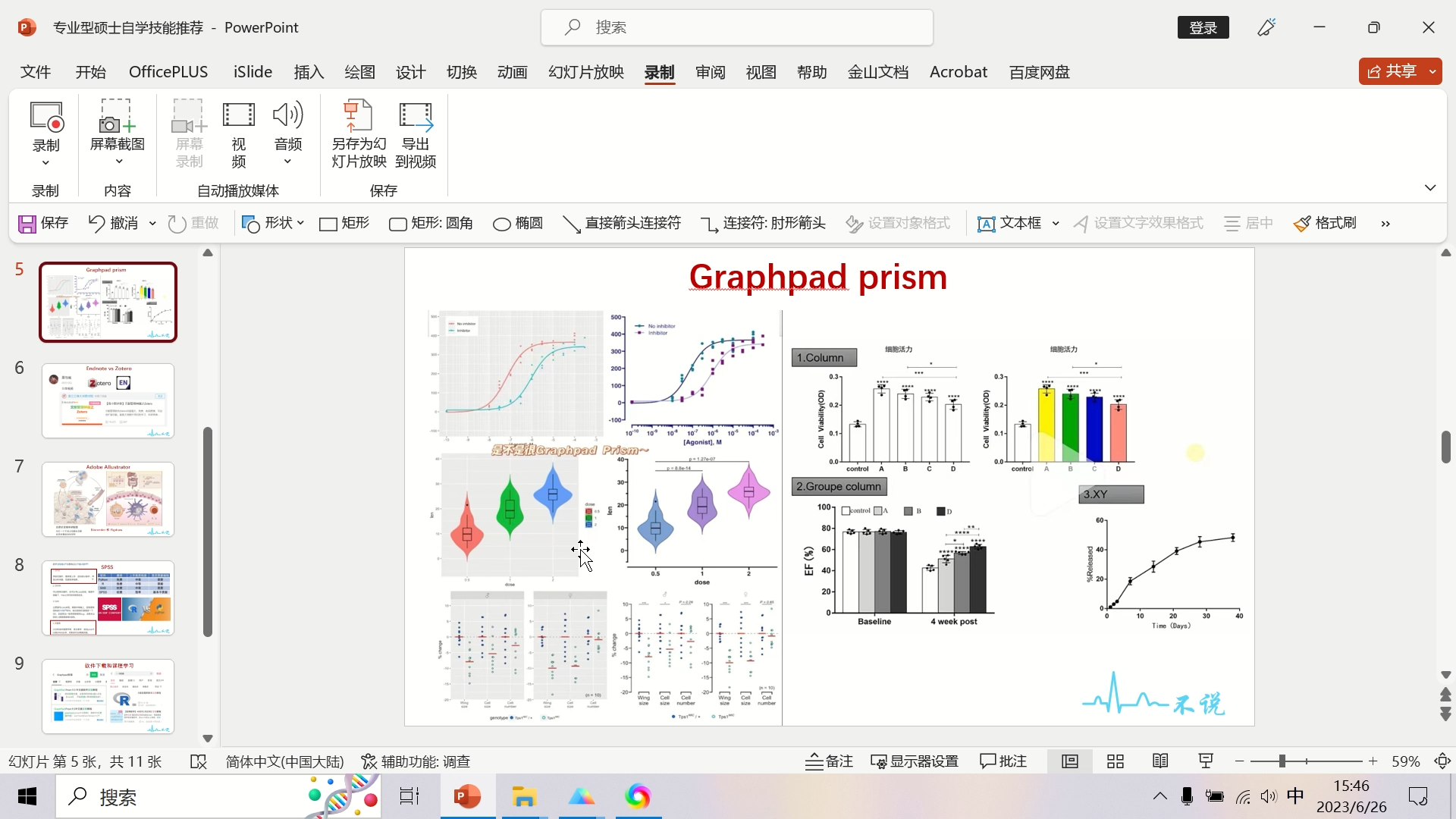Open the 音频 dropdown arrow
This screenshot has width=1456, height=819.
pos(287,162)
